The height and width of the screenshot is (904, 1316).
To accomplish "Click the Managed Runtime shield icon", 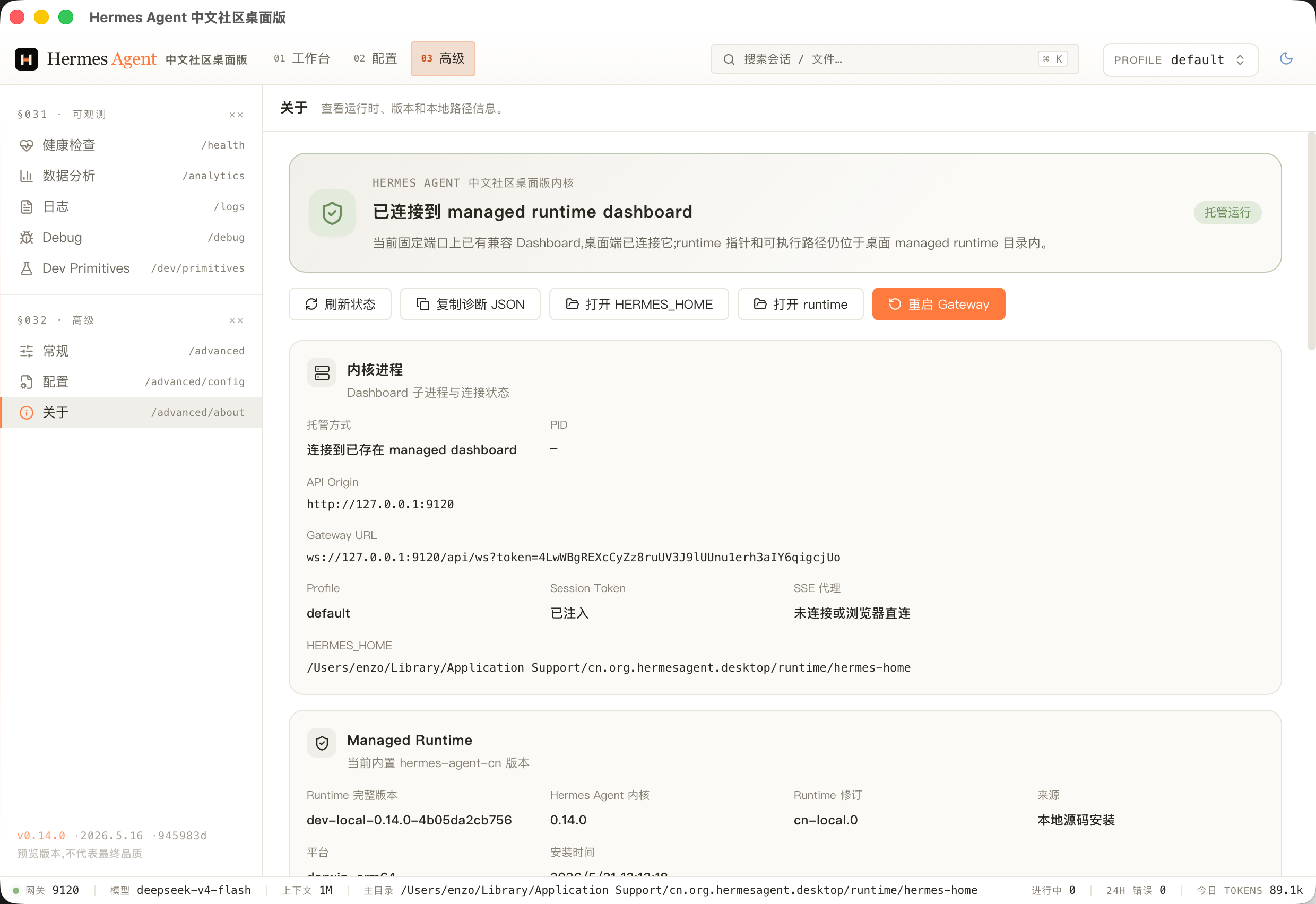I will click(322, 743).
